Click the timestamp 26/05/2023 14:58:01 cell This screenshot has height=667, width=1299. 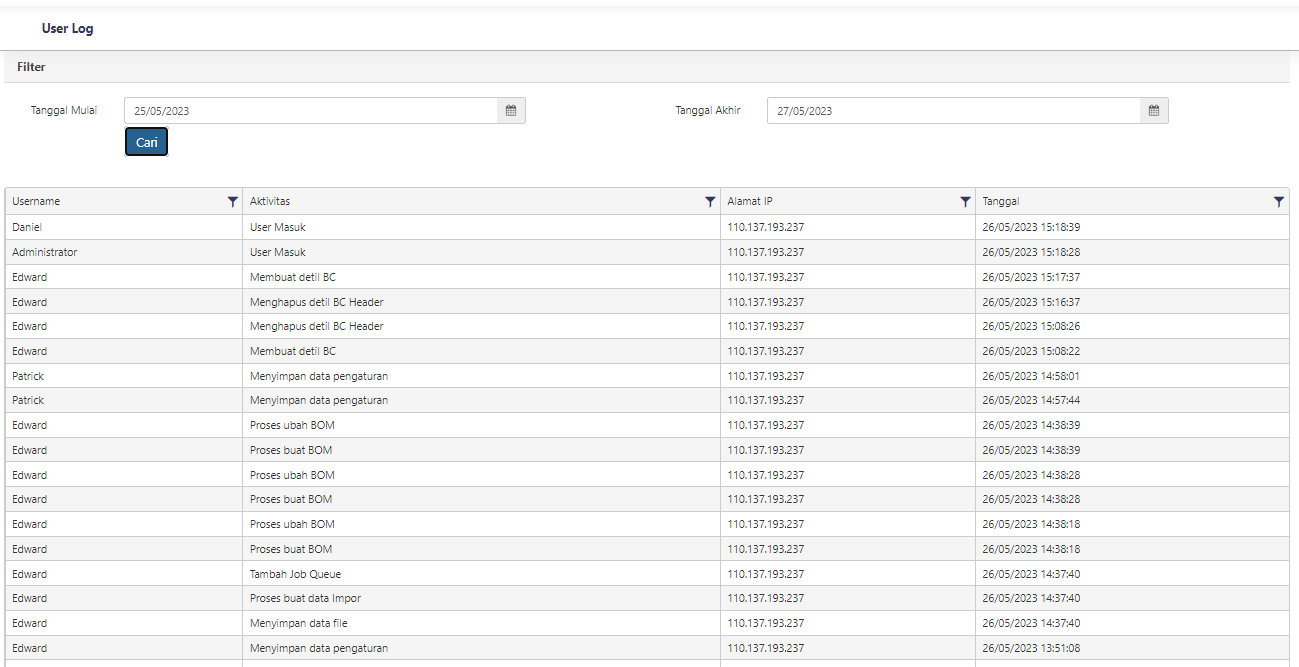(x=1031, y=376)
